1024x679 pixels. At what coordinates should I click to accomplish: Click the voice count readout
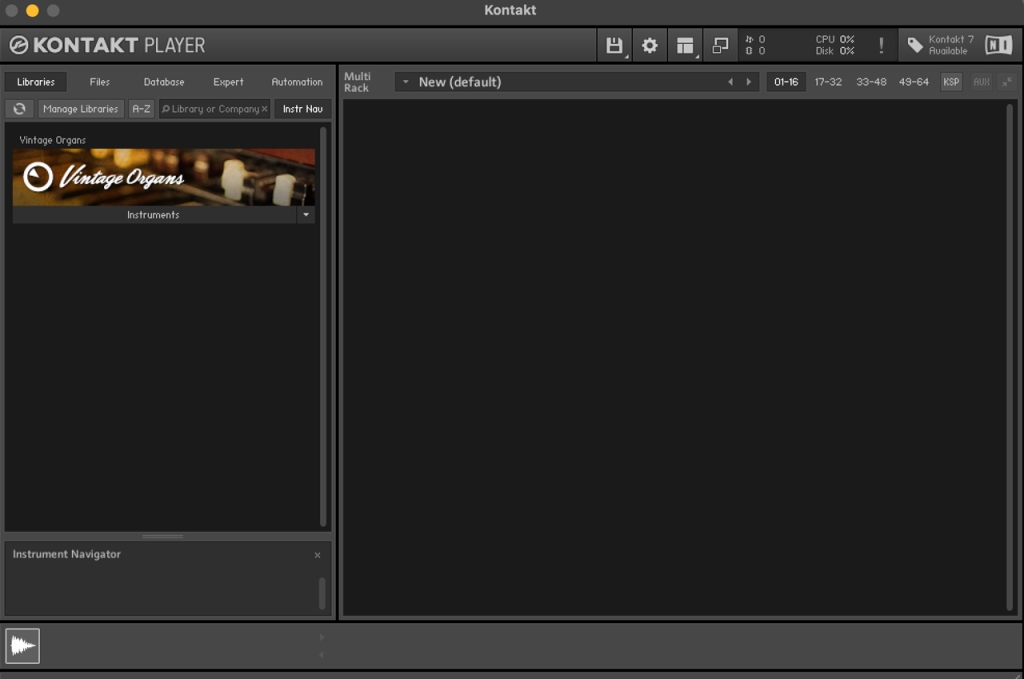[755, 39]
